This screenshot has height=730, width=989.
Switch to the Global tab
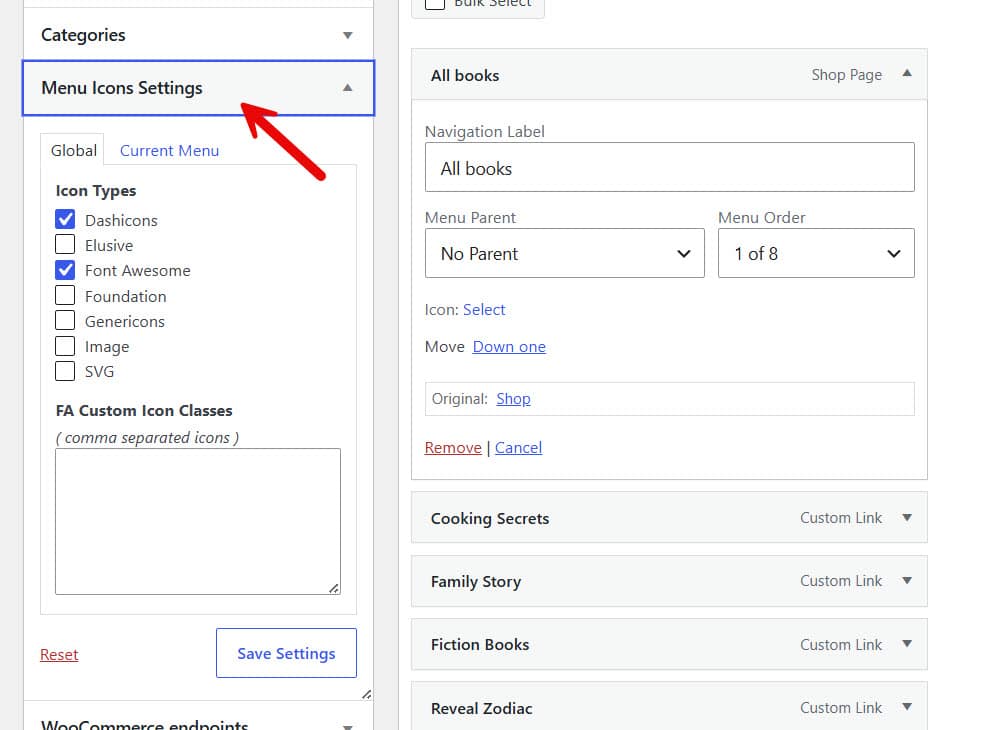click(x=73, y=150)
